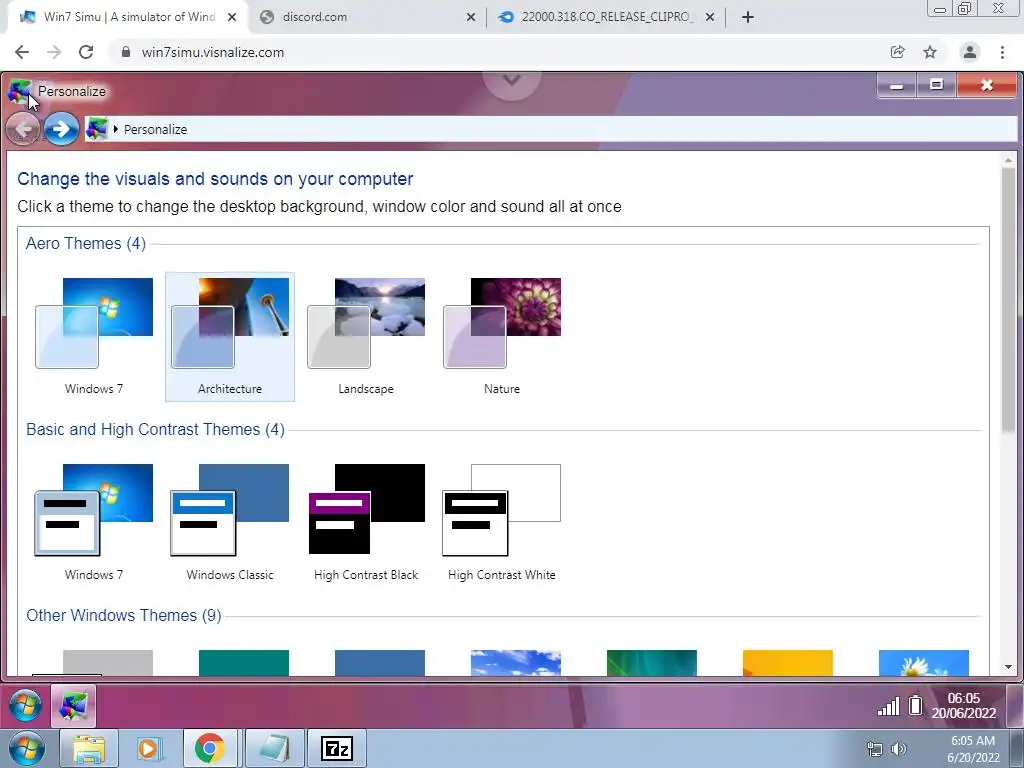Click the Personalize breadcrumb arrow
This screenshot has width=1024, height=768.
(116, 129)
